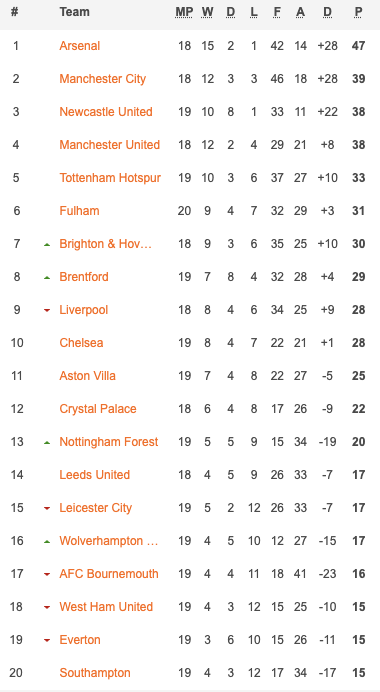Click the green up arrow beside Brighton

tap(47, 244)
